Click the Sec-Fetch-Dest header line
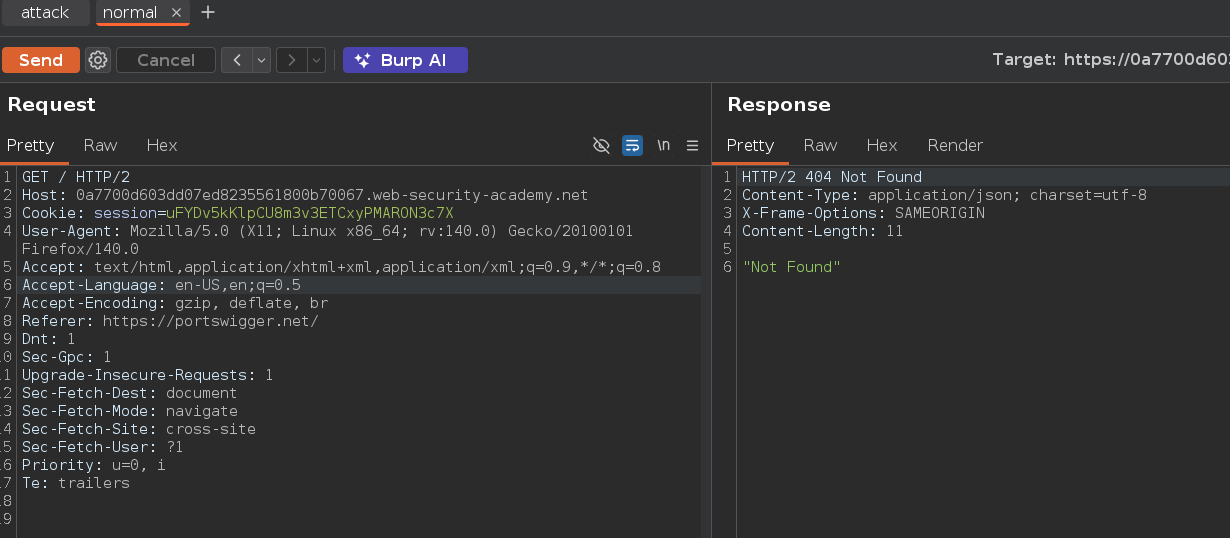The image size is (1230, 538). tap(130, 393)
